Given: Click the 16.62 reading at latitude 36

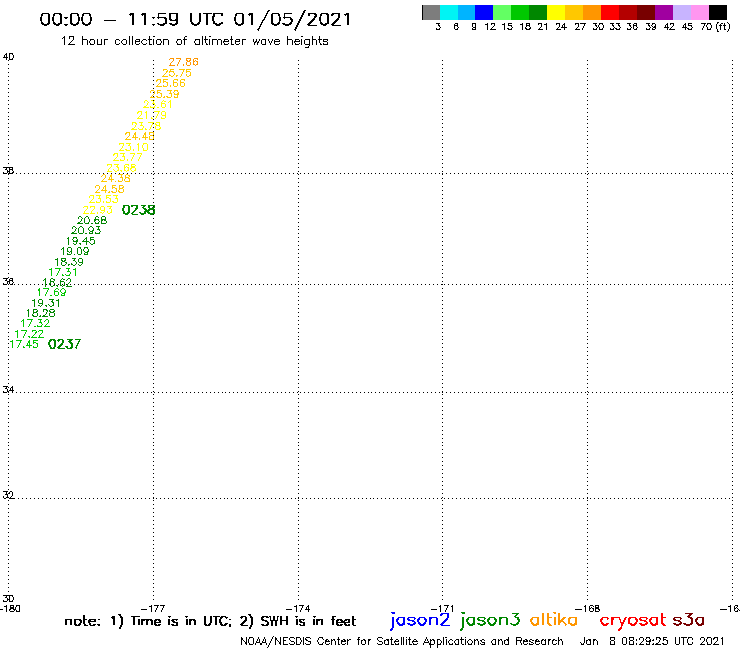Looking at the screenshot, I should [x=57, y=282].
